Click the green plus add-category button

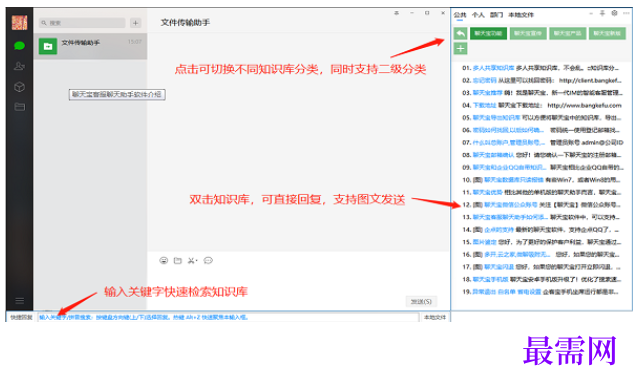[460, 49]
